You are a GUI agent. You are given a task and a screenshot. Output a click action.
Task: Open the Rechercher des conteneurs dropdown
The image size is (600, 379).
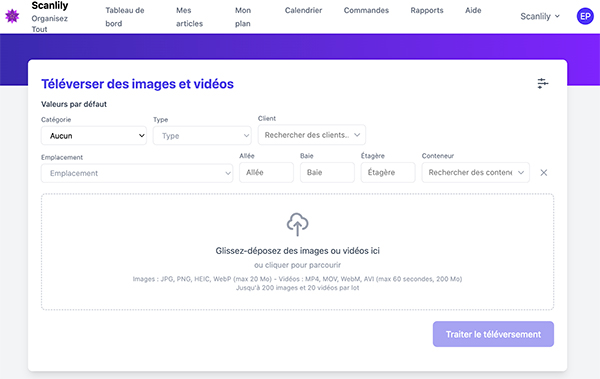(x=476, y=172)
